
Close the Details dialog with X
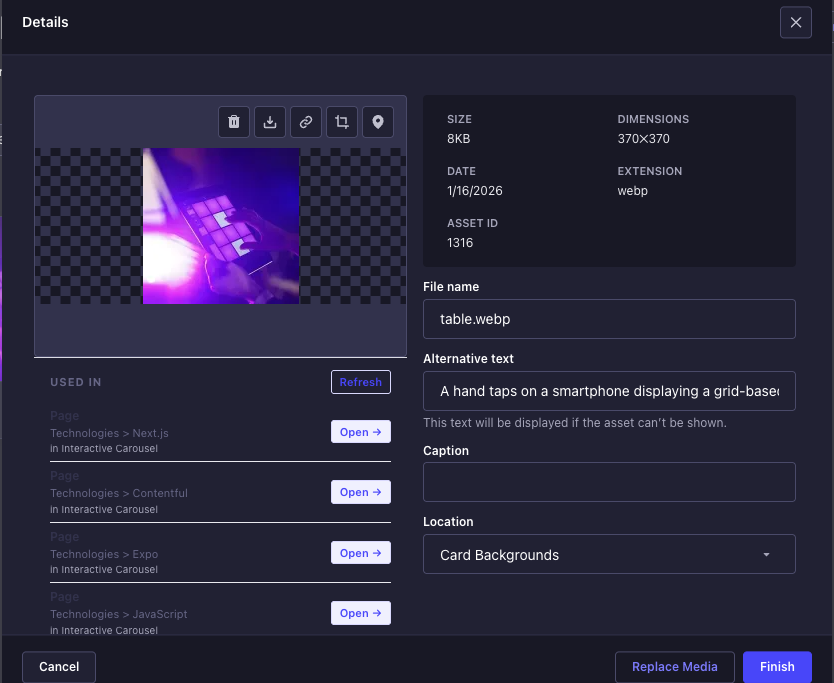pos(796,22)
